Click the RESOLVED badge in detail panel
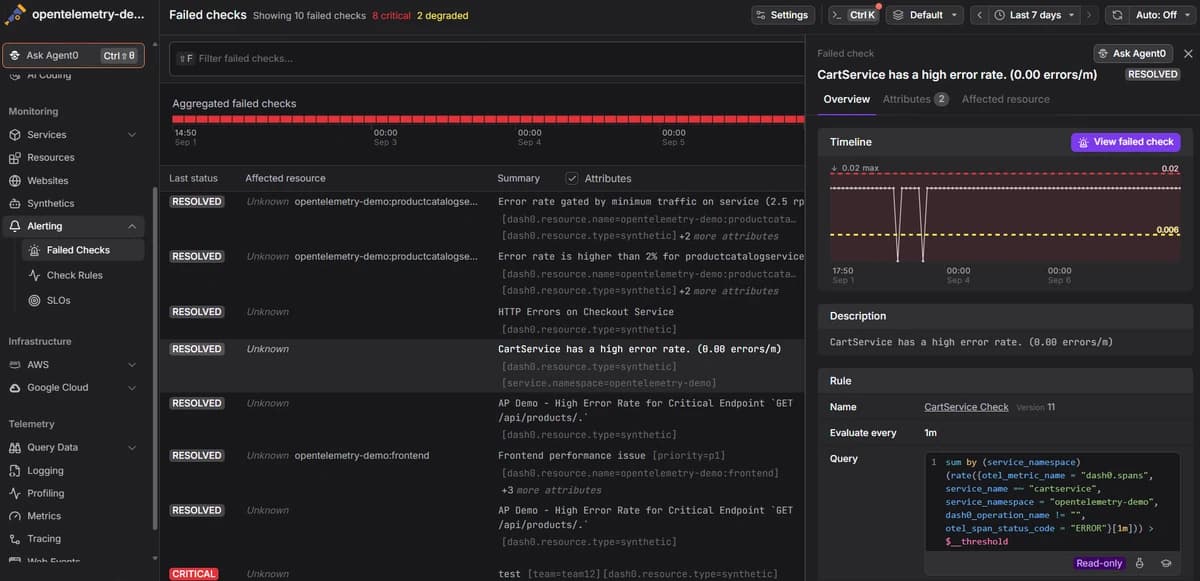The height and width of the screenshot is (581, 1200). [x=1152, y=74]
